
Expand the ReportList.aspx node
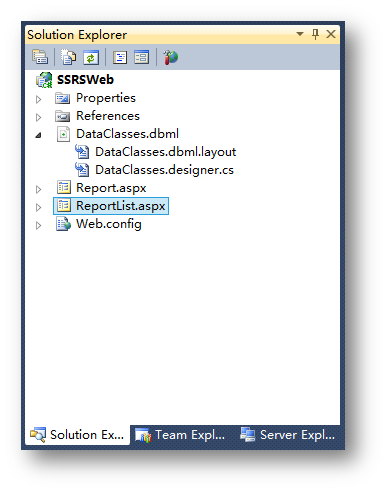(39, 207)
